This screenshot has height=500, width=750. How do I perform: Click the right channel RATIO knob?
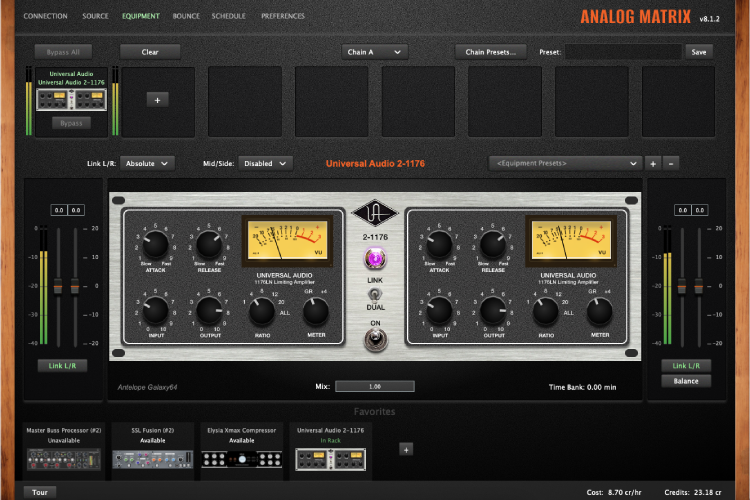[545, 311]
